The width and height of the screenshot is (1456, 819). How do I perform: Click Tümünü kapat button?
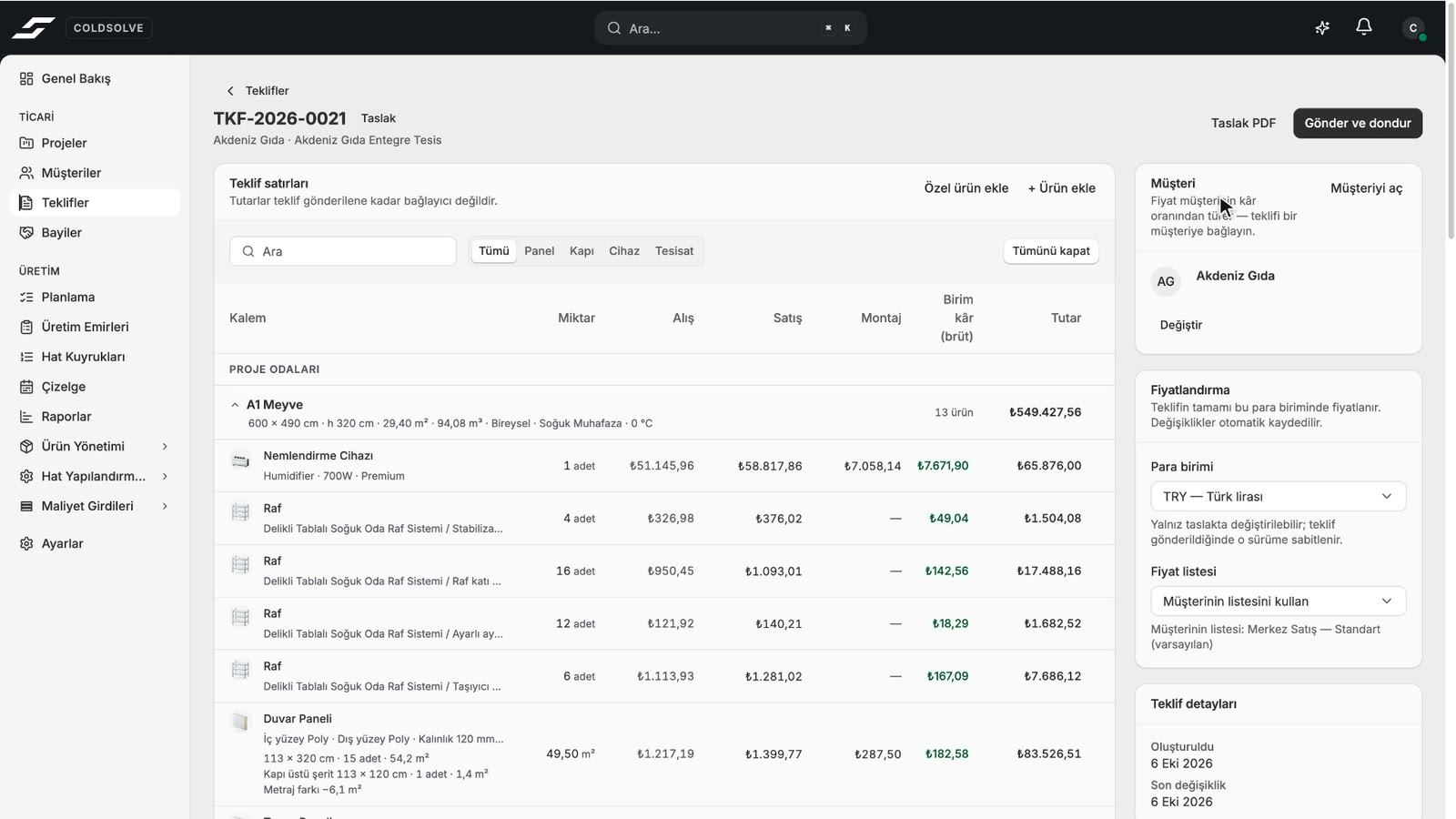1051,251
